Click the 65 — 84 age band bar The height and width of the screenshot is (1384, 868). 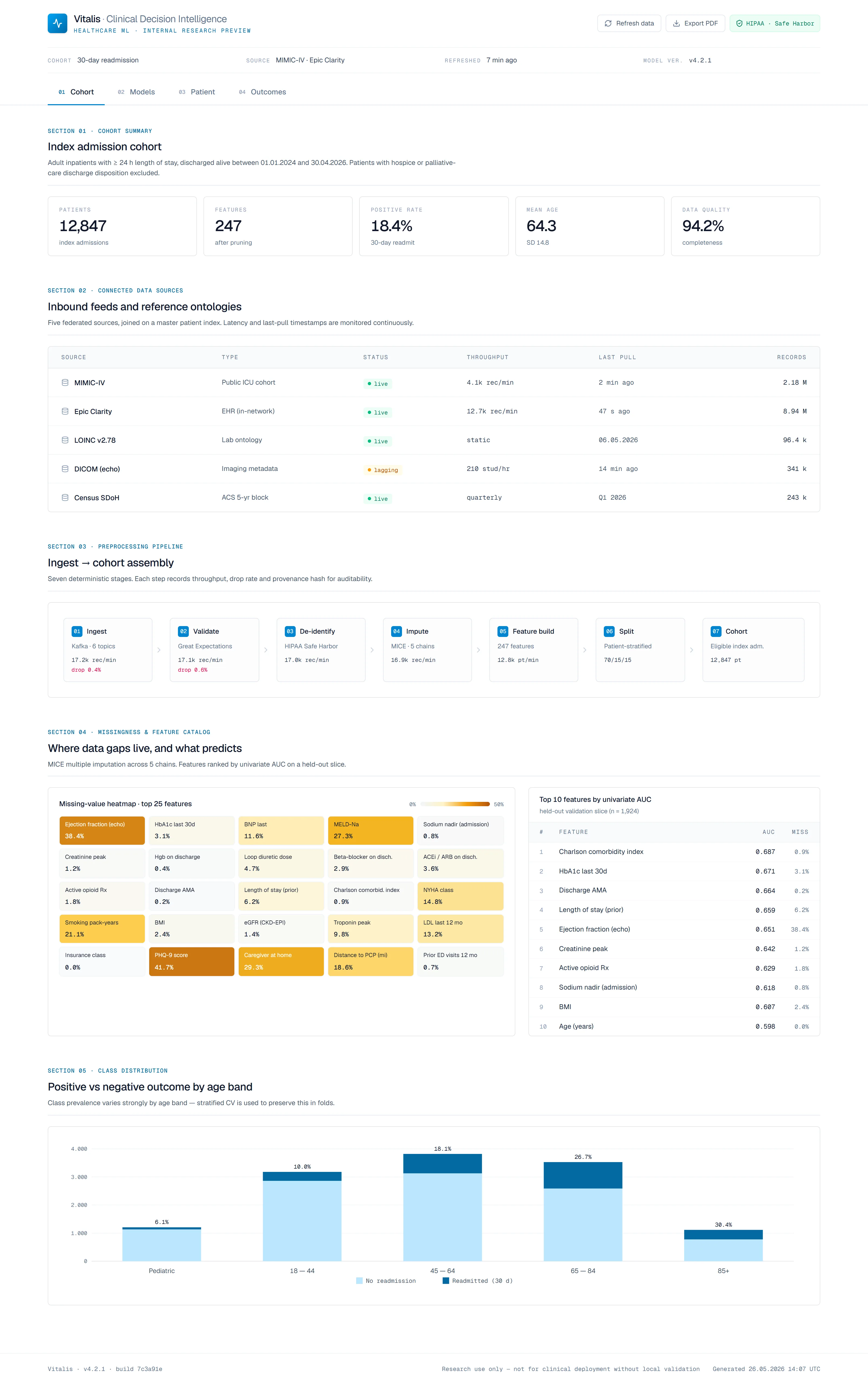(x=583, y=1212)
